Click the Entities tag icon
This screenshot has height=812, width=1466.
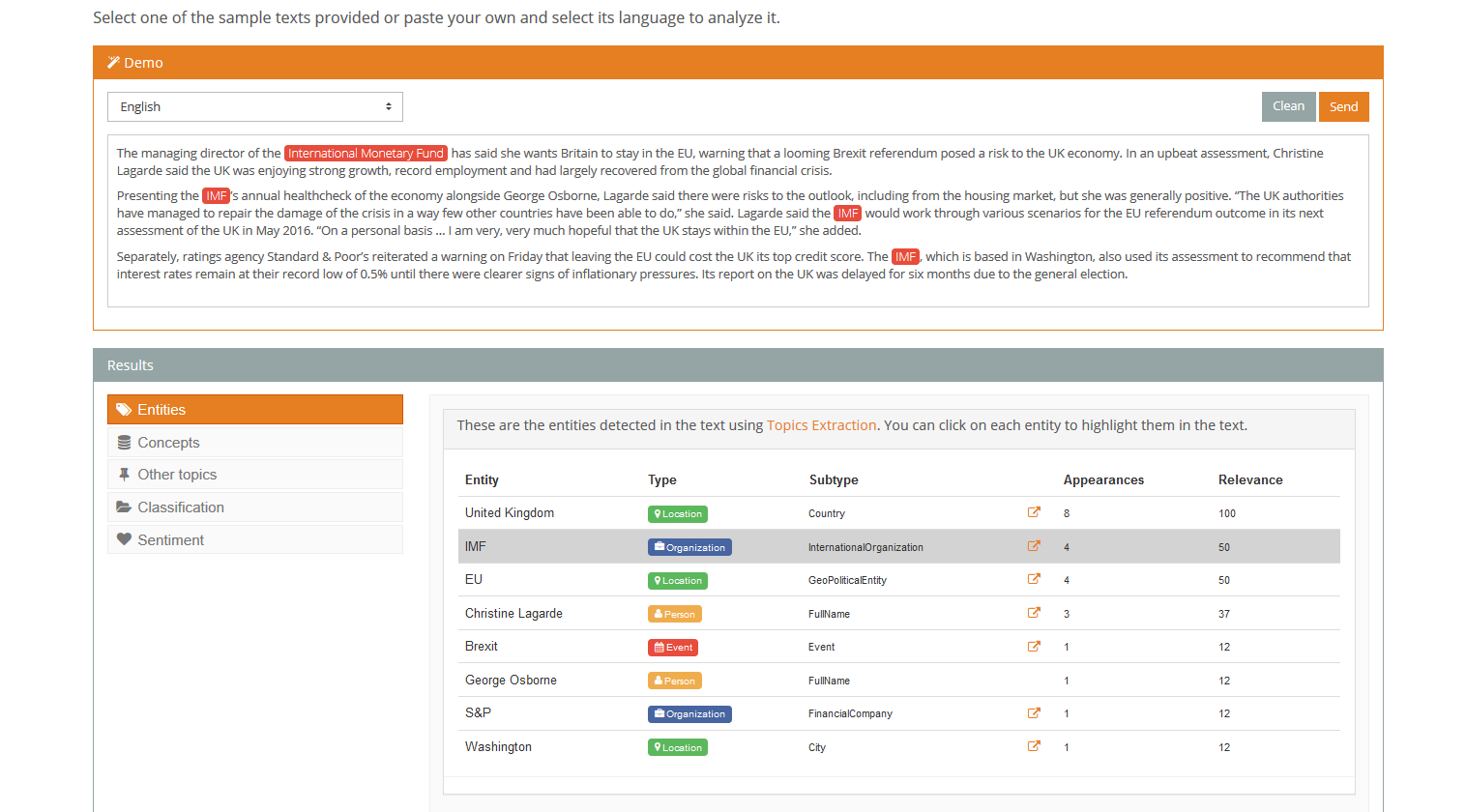click(124, 410)
